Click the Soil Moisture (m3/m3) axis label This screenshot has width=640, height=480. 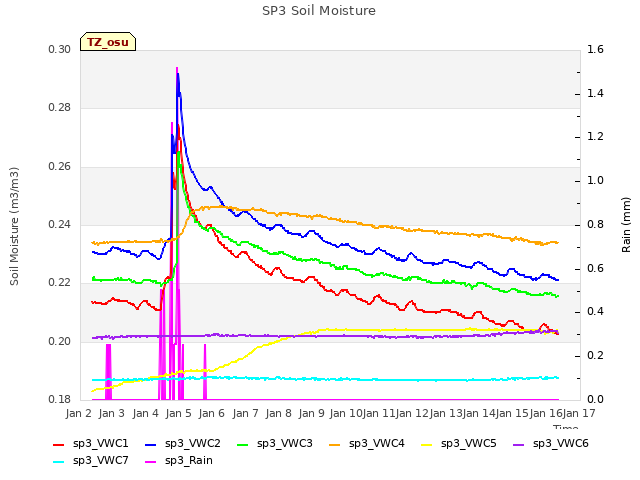14,226
